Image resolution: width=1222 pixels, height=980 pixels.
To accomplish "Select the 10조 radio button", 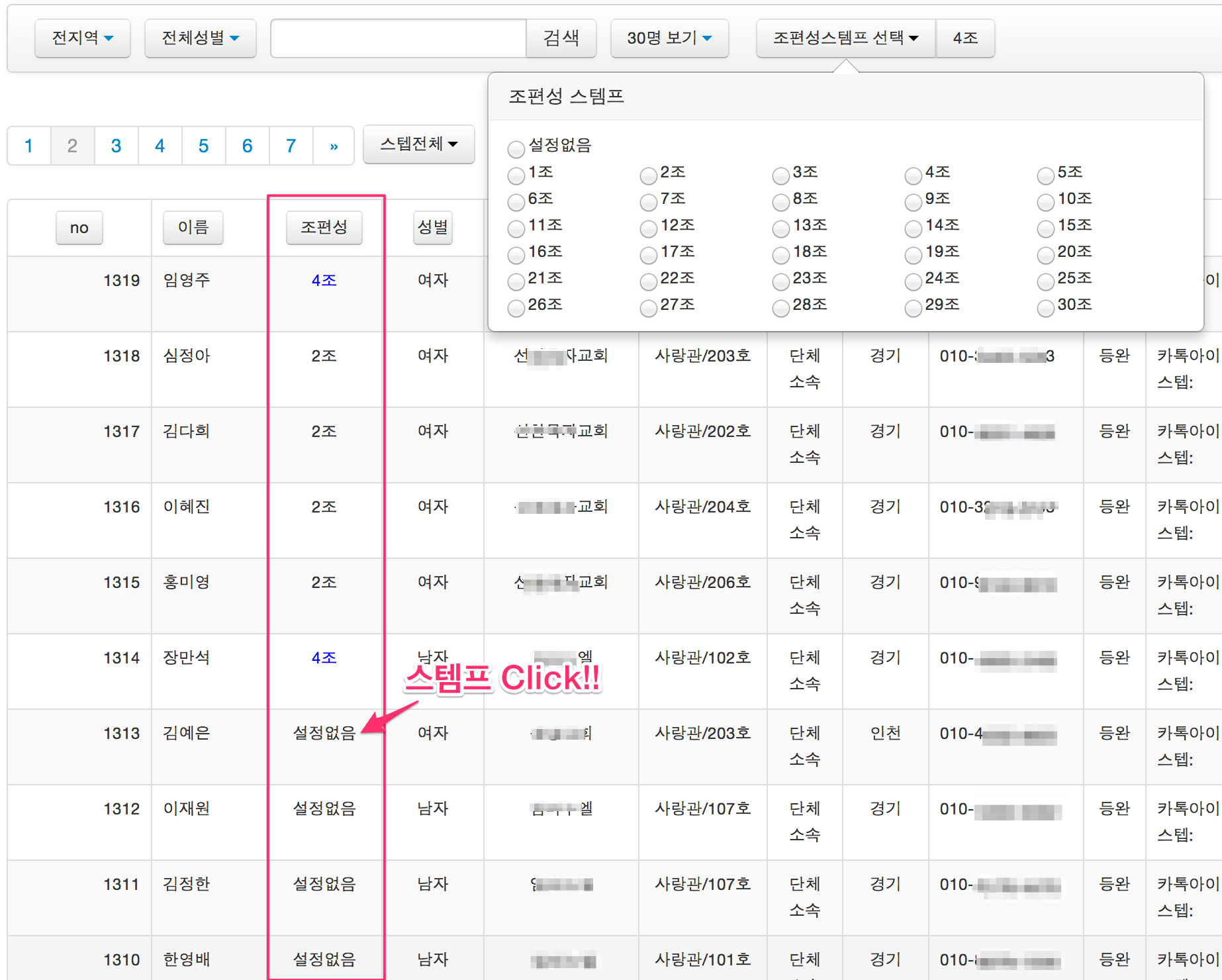I will (1046, 202).
